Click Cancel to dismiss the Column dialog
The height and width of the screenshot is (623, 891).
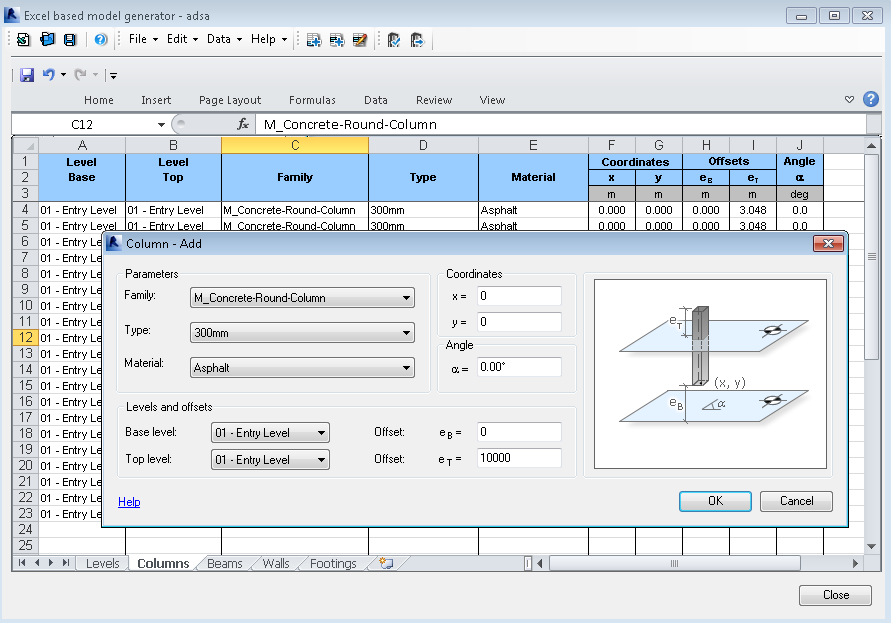tap(796, 501)
